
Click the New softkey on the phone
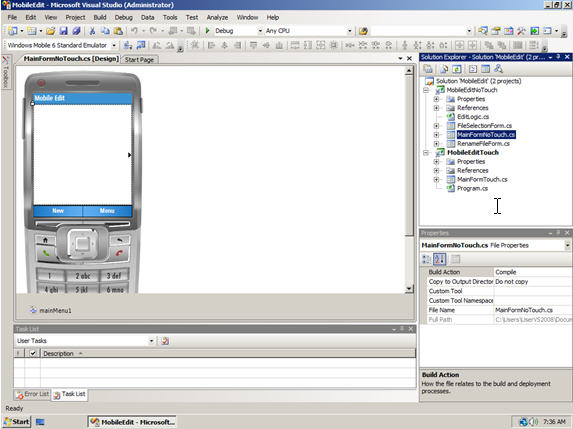click(58, 211)
